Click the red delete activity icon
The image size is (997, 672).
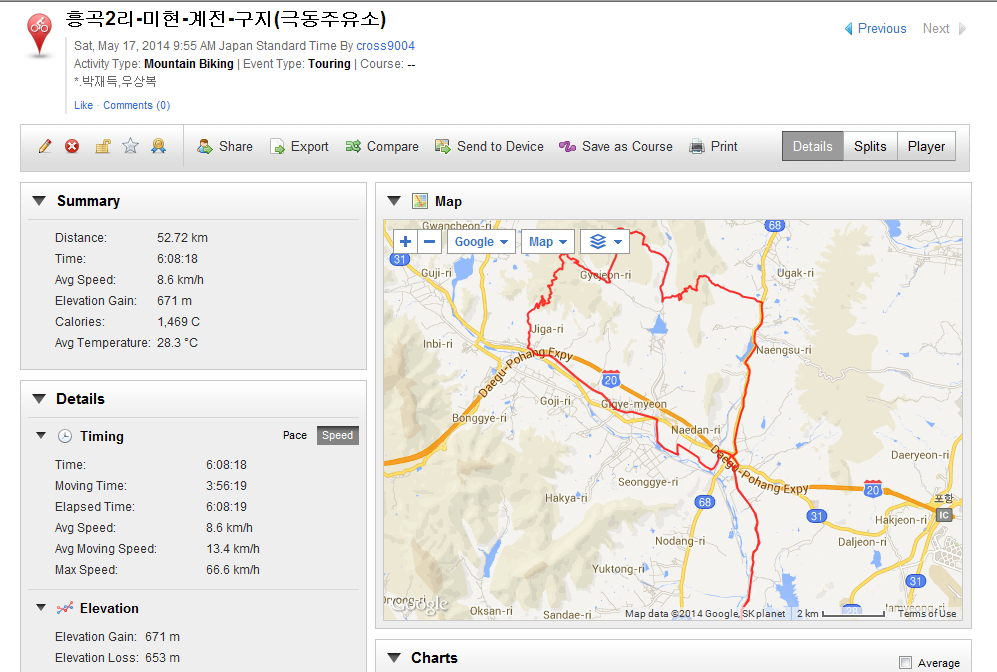click(x=72, y=146)
